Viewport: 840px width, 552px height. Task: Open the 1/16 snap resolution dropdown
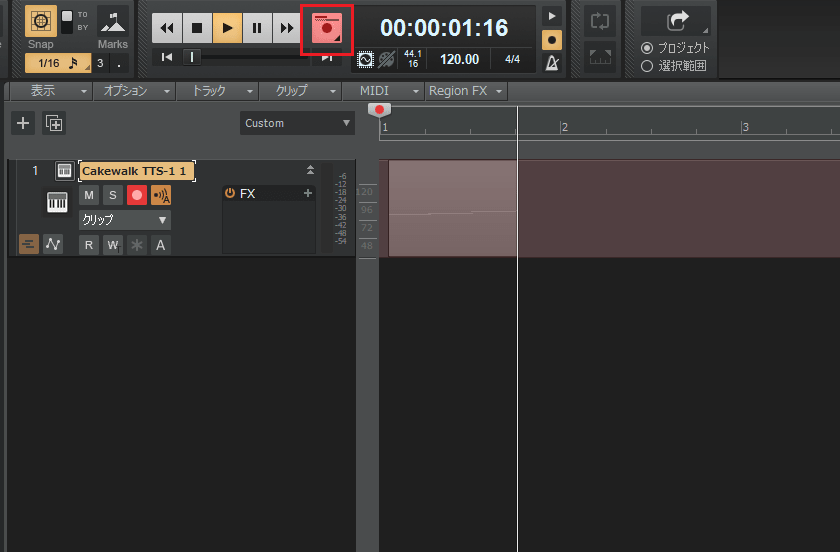(x=60, y=64)
